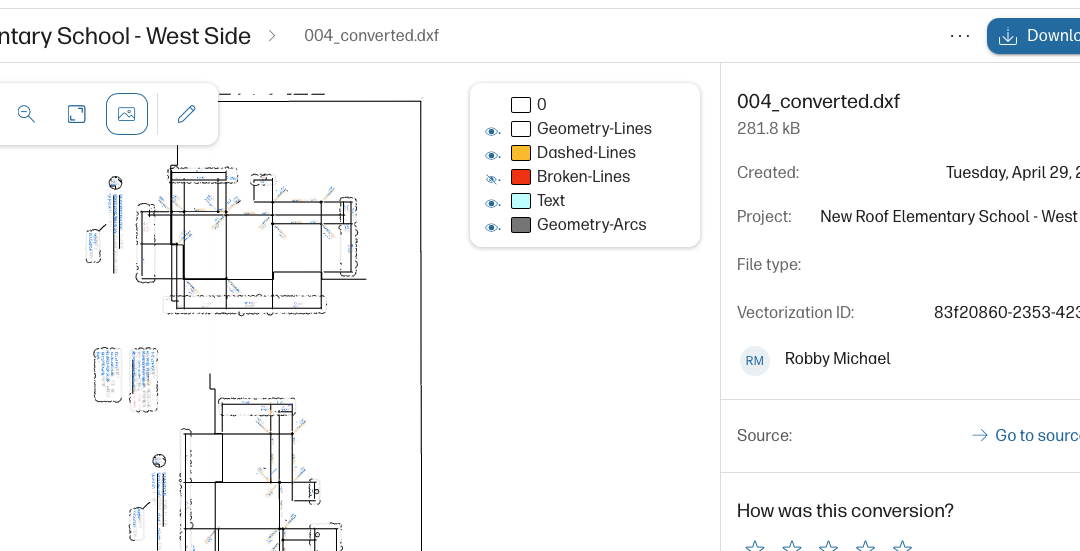Click the RM user avatar
The image size is (1080, 551).
(x=754, y=360)
